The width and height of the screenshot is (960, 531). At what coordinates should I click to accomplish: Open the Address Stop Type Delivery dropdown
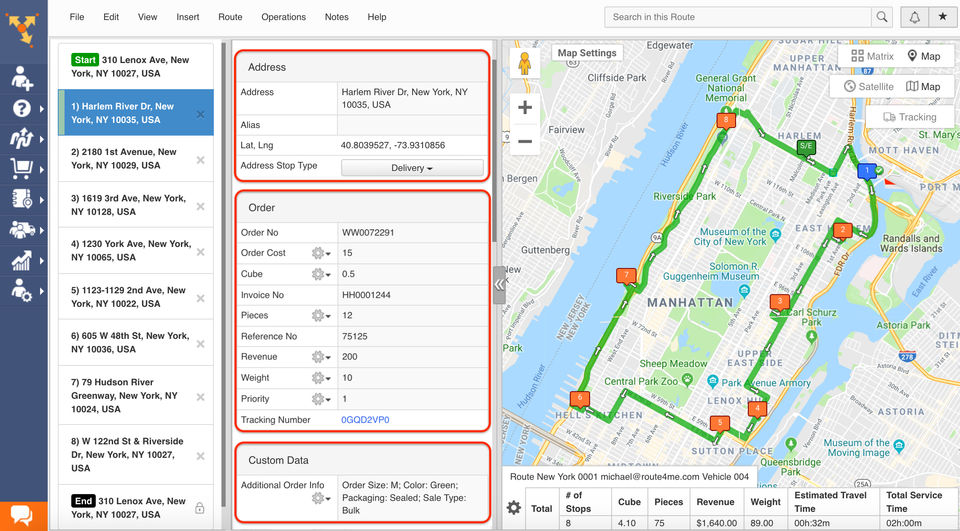(x=412, y=168)
